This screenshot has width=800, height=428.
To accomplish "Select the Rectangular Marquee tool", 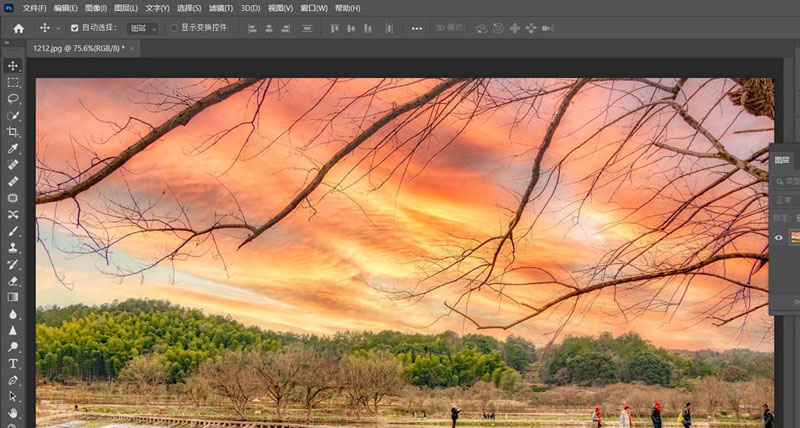I will 13,83.
